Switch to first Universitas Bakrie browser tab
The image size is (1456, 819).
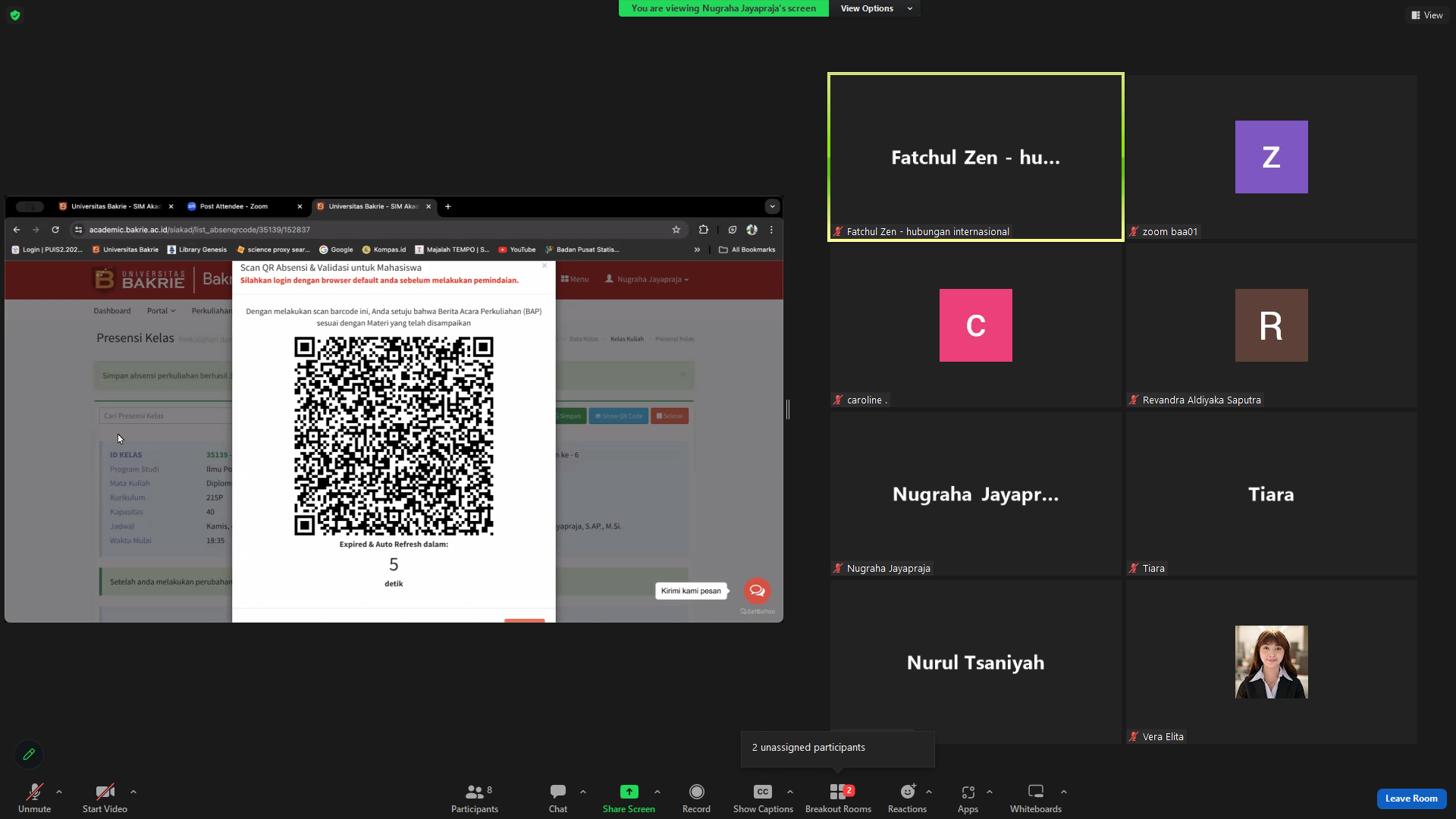(x=116, y=206)
